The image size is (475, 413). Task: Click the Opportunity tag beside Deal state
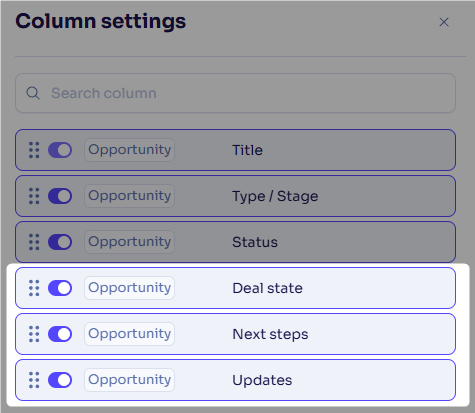129,288
